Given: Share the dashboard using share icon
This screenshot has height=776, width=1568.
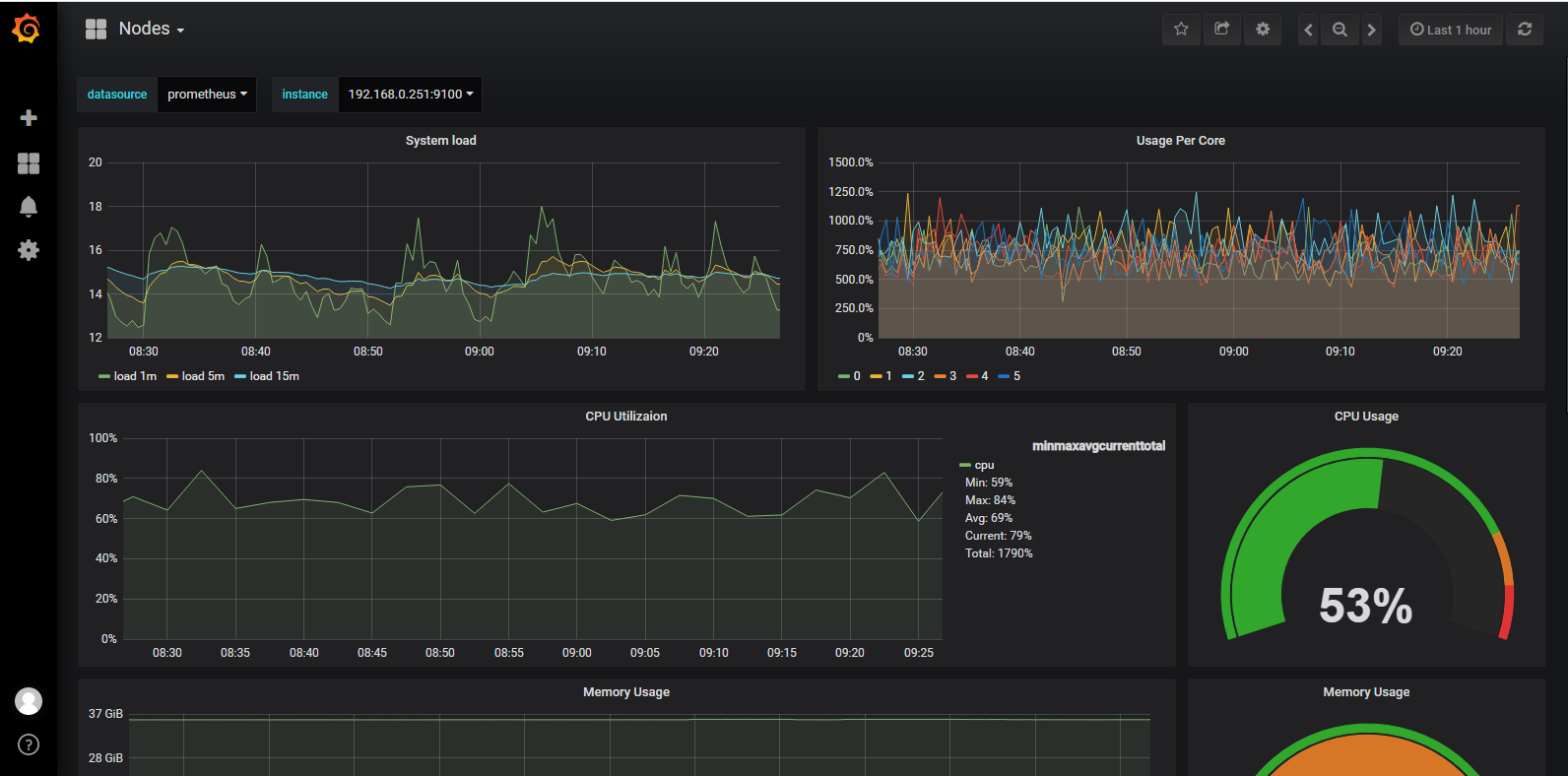Looking at the screenshot, I should [x=1221, y=30].
